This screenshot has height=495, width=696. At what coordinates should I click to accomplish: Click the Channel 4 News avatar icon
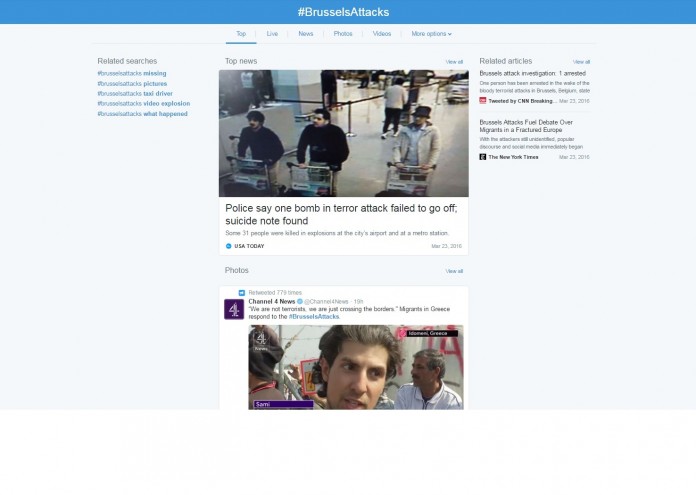tap(234, 309)
